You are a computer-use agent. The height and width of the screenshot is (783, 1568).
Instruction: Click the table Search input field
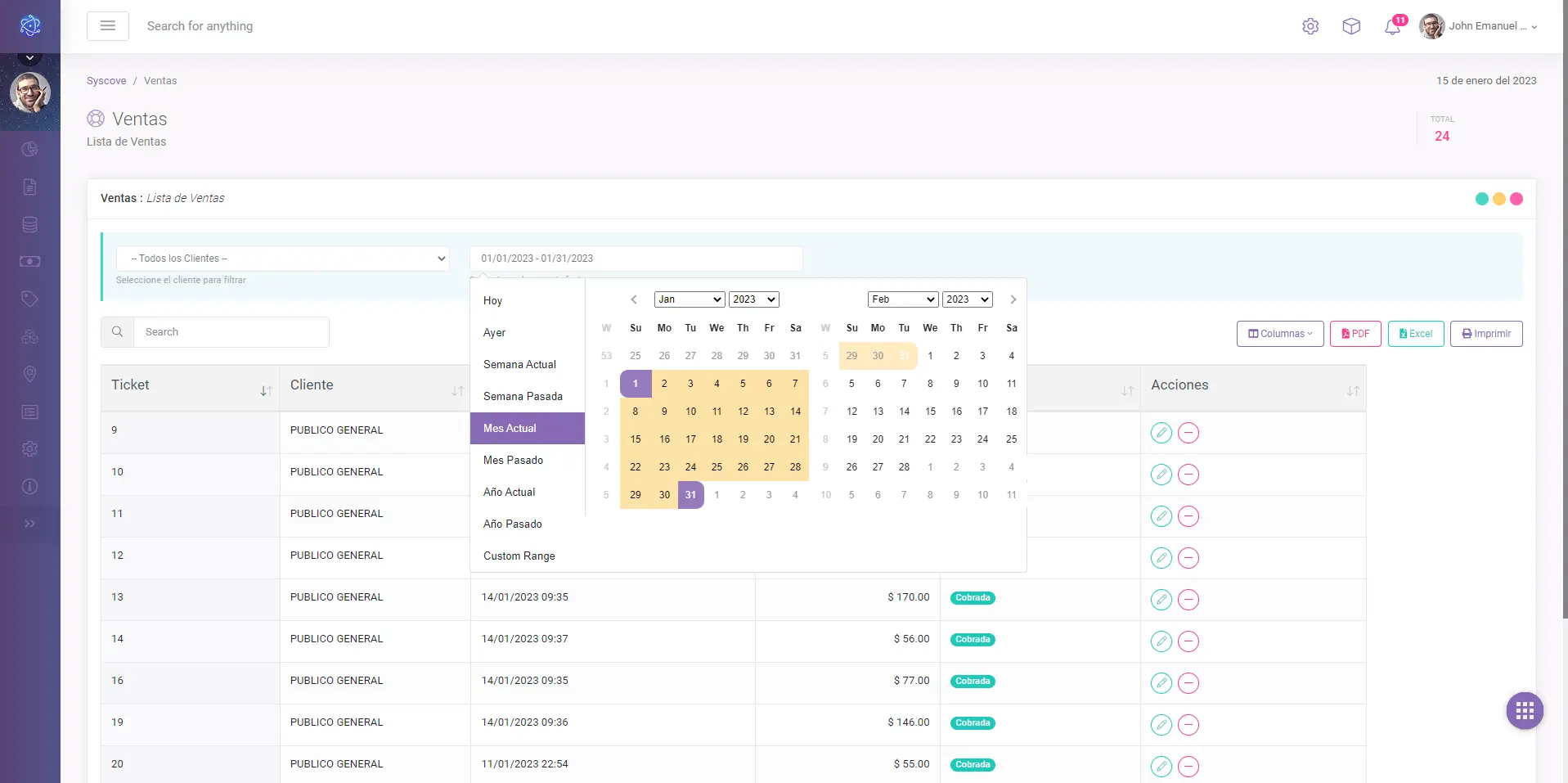click(x=231, y=332)
